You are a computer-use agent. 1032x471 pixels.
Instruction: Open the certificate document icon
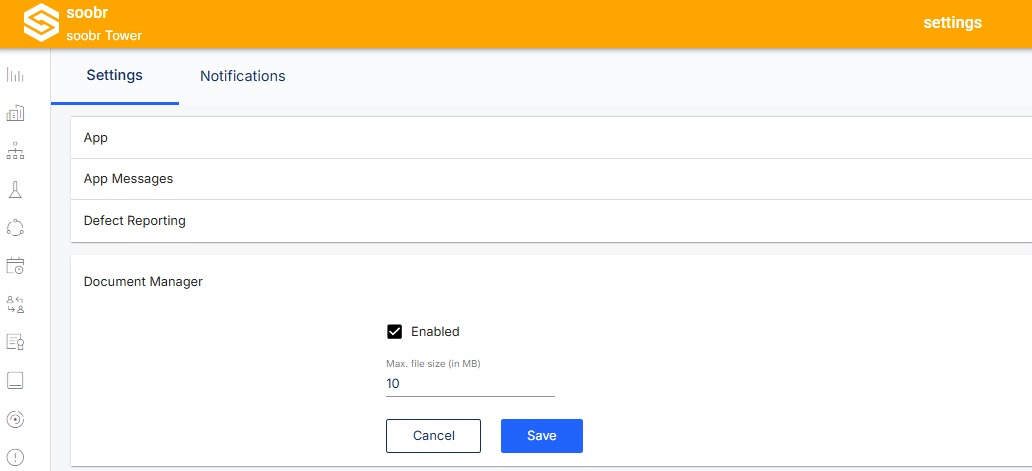pyautogui.click(x=15, y=342)
